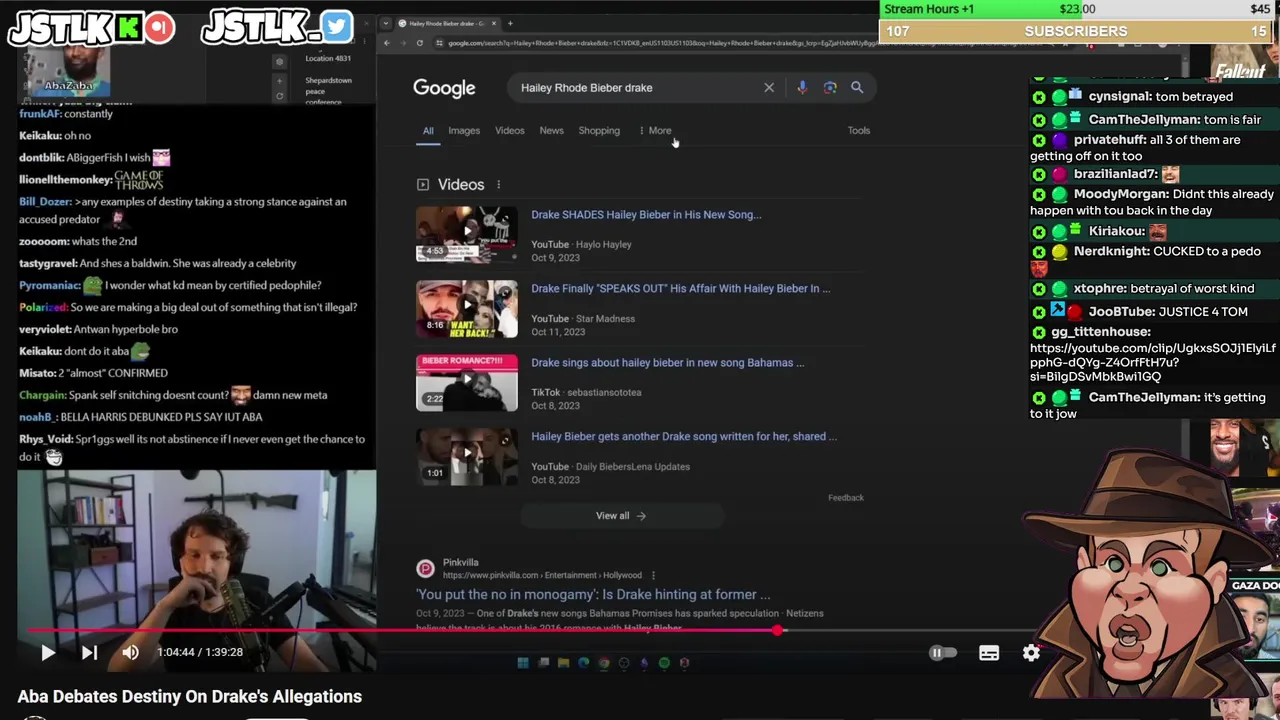Mute the video volume
Image resolution: width=1280 pixels, height=720 pixels.
[x=130, y=652]
